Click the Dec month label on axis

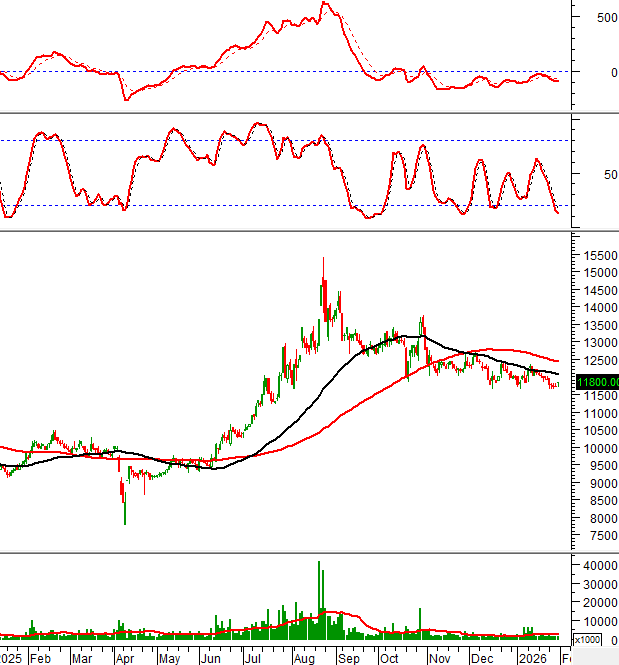click(x=482, y=659)
